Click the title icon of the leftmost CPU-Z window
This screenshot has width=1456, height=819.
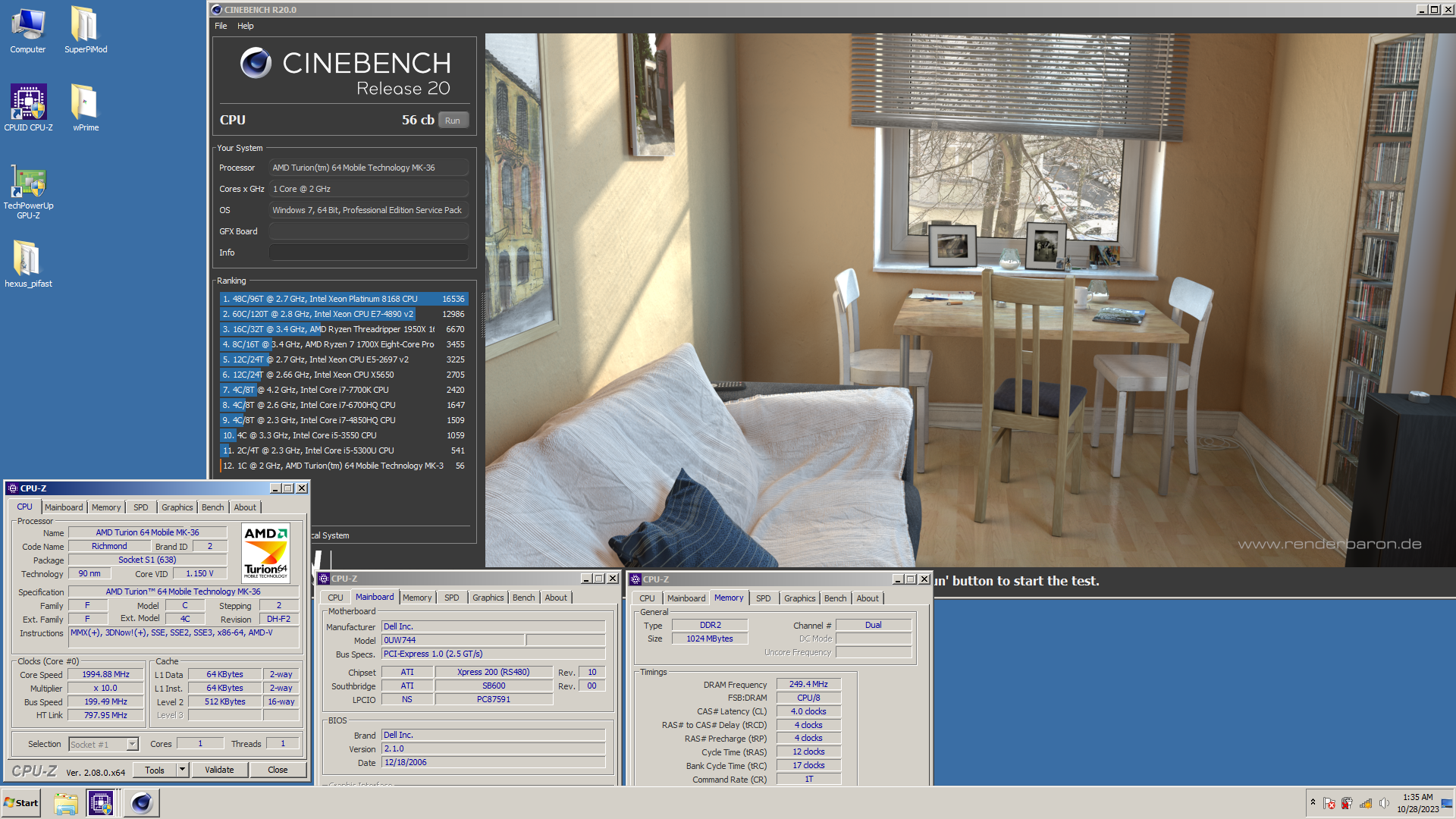click(13, 488)
